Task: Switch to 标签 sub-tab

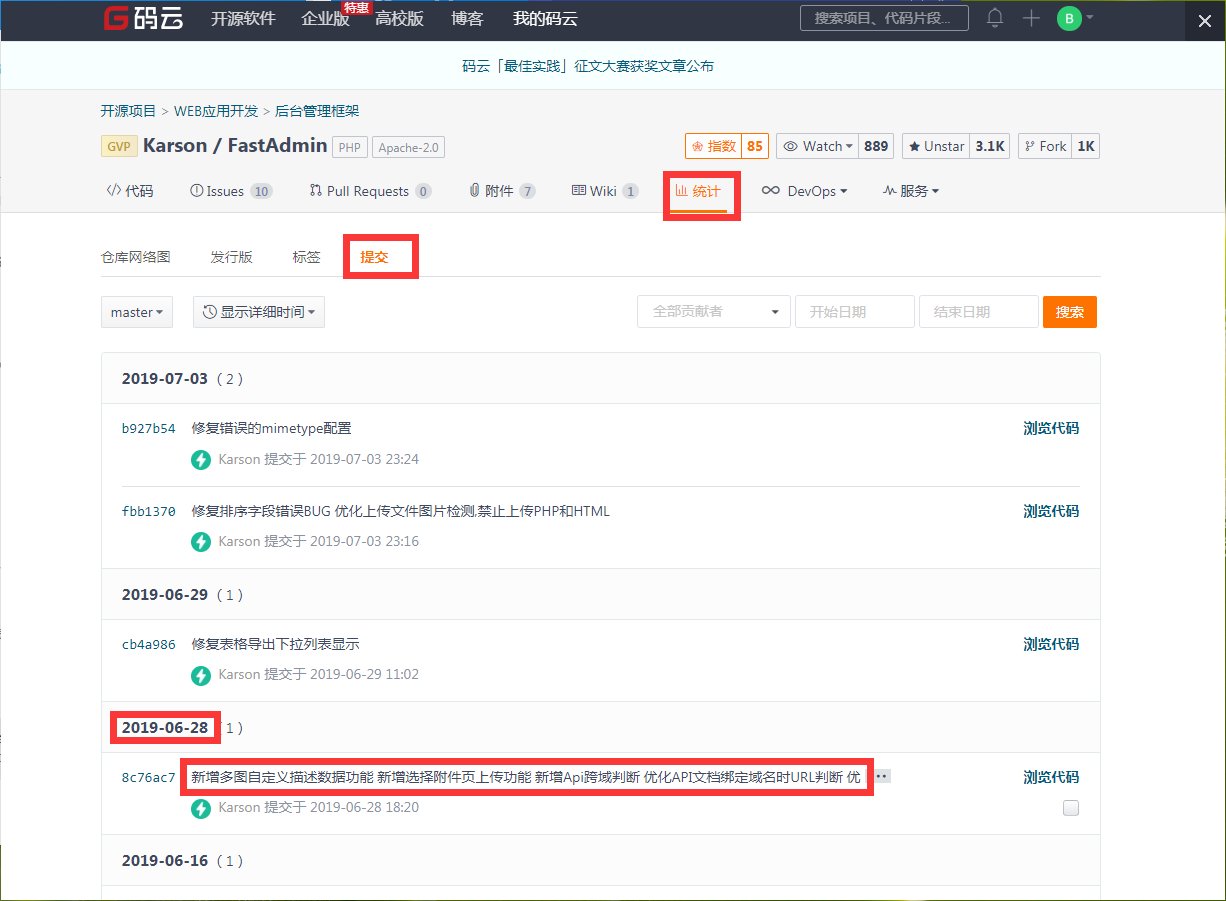Action: tap(307, 257)
